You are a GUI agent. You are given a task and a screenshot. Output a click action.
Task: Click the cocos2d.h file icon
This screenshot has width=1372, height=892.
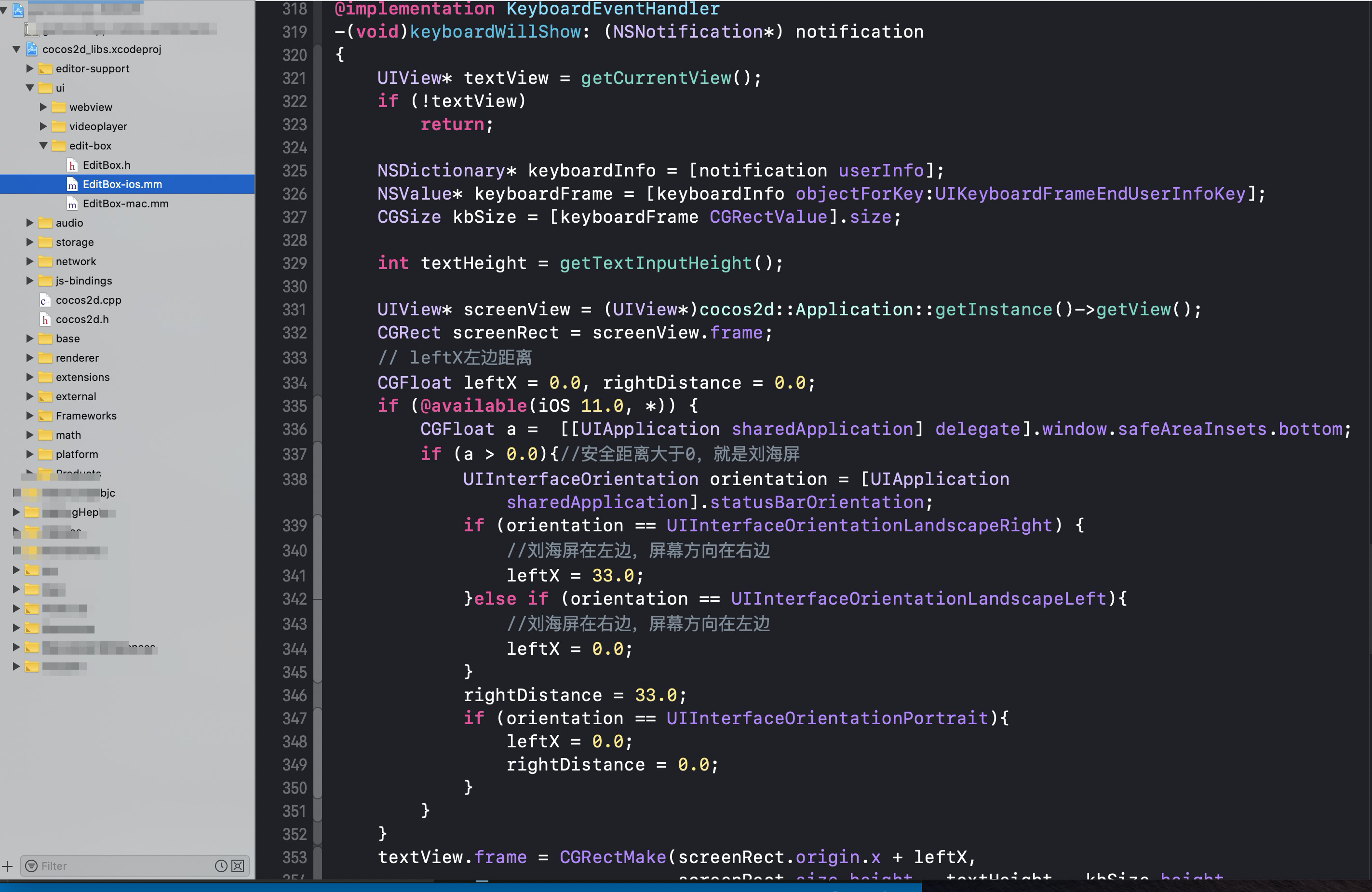click(x=45, y=320)
